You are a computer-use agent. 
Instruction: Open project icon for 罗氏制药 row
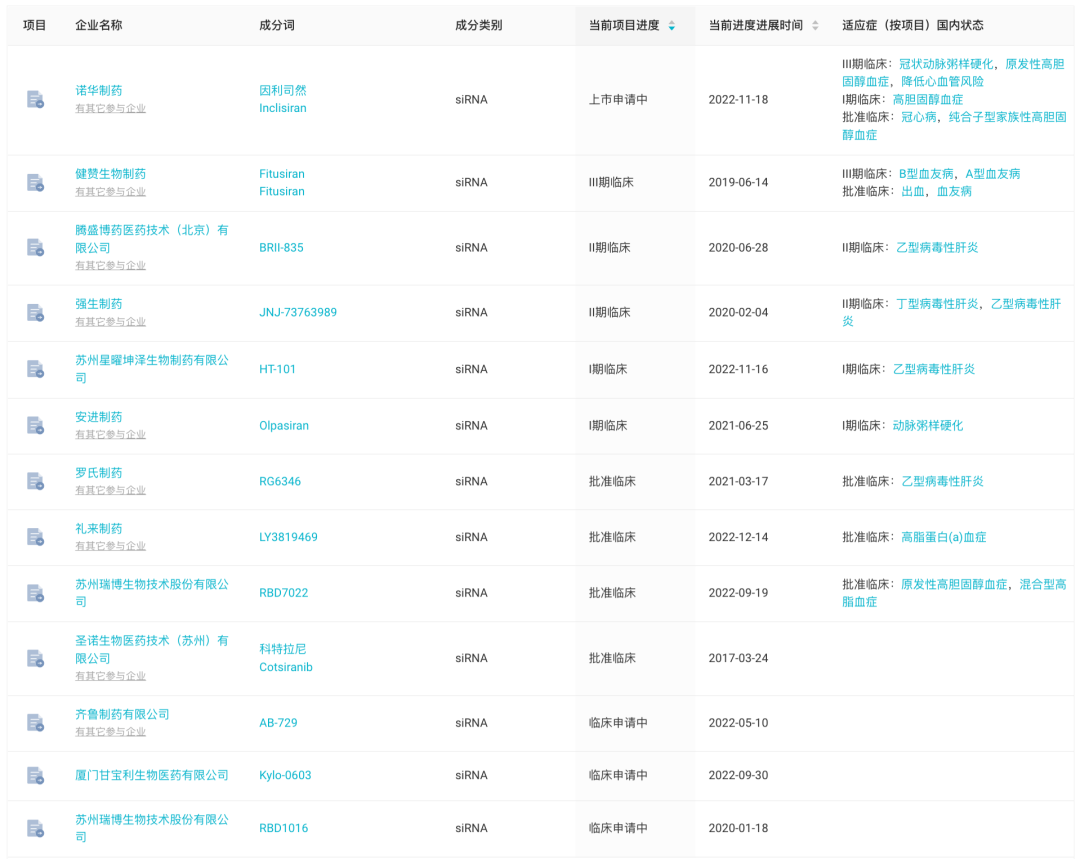coord(35,481)
